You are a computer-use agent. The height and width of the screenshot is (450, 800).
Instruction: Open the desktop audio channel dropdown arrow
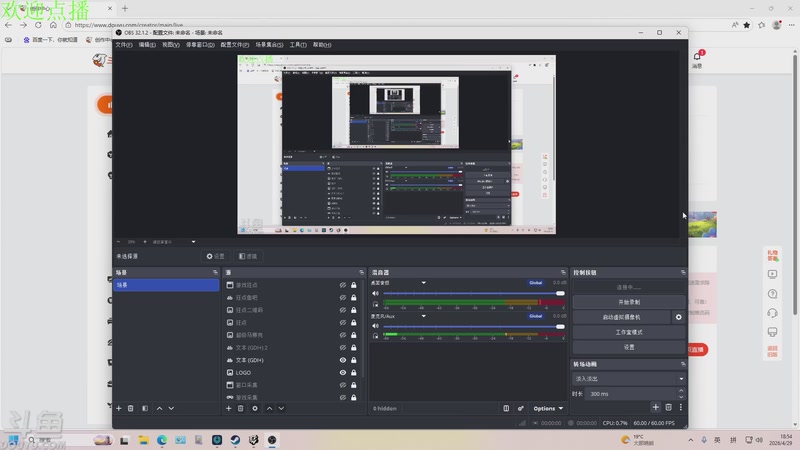tap(423, 283)
